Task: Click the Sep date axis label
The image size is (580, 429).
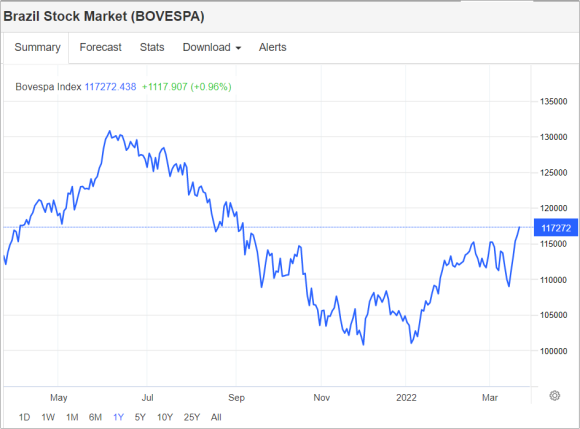Action: coord(236,398)
